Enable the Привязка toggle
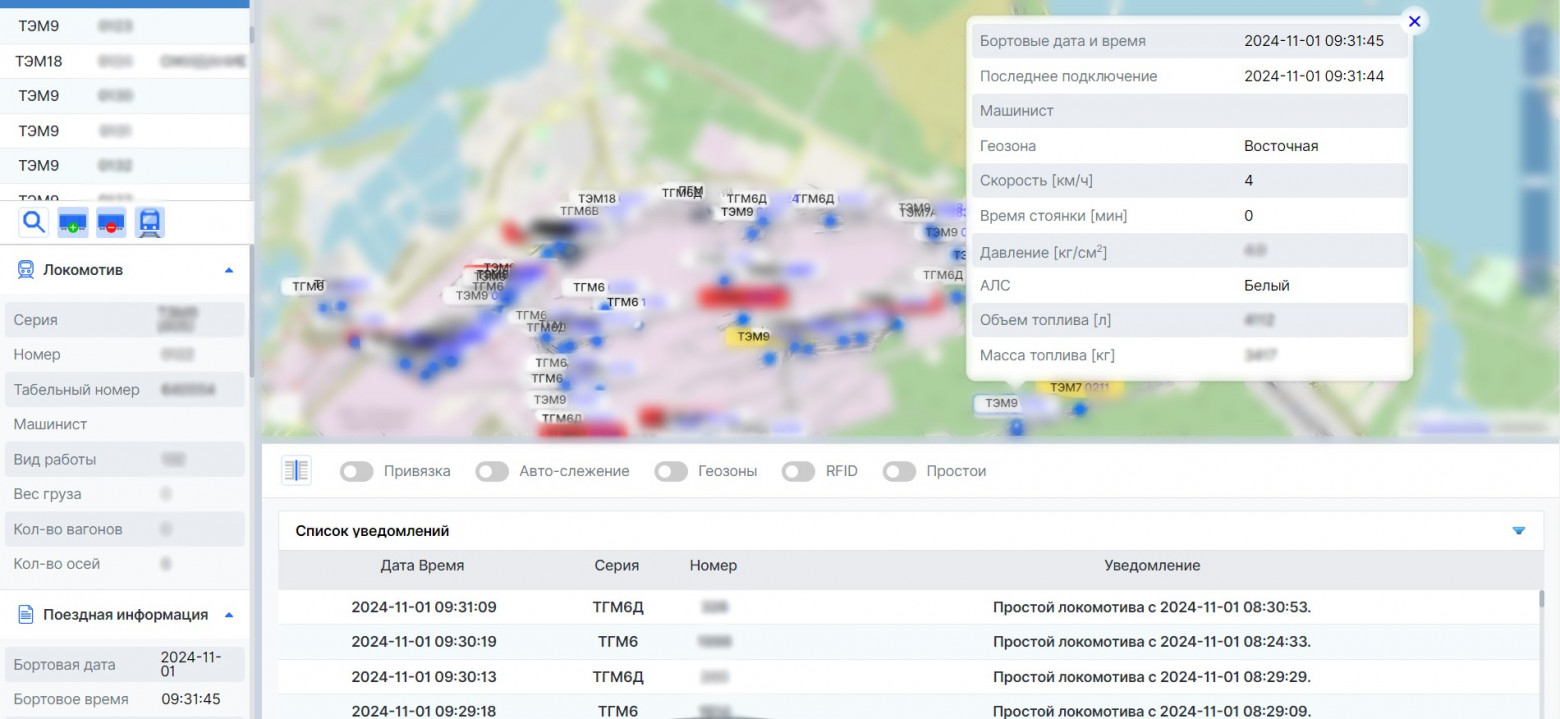1560x719 pixels. coord(357,471)
